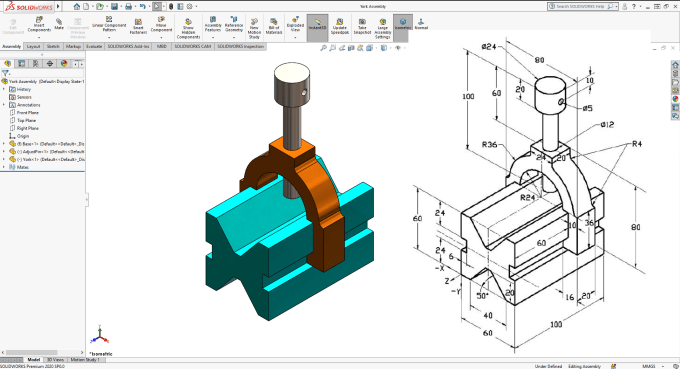Select Front Plane in feature tree
The image size is (680, 369).
pyautogui.click(x=28, y=113)
